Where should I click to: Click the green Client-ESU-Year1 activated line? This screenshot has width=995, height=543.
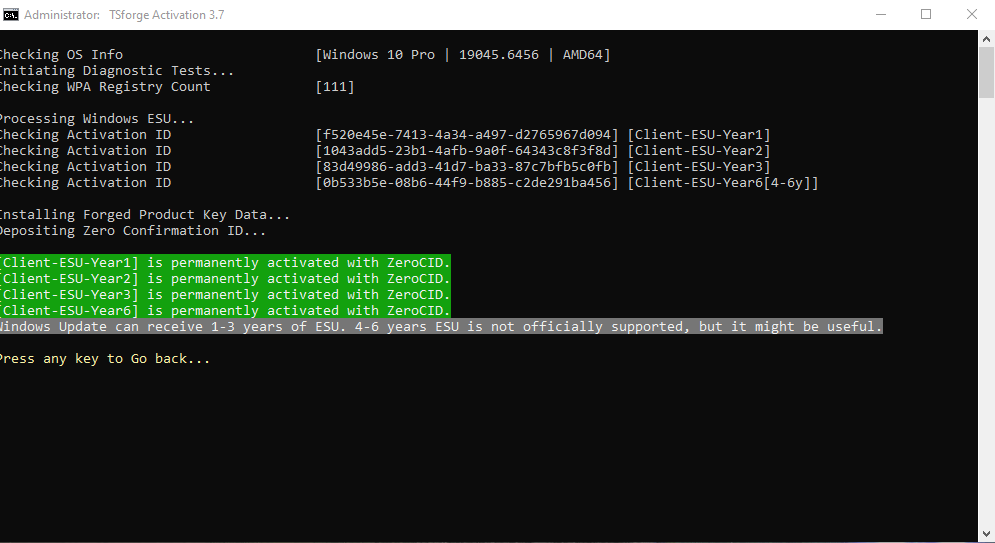pos(224,263)
